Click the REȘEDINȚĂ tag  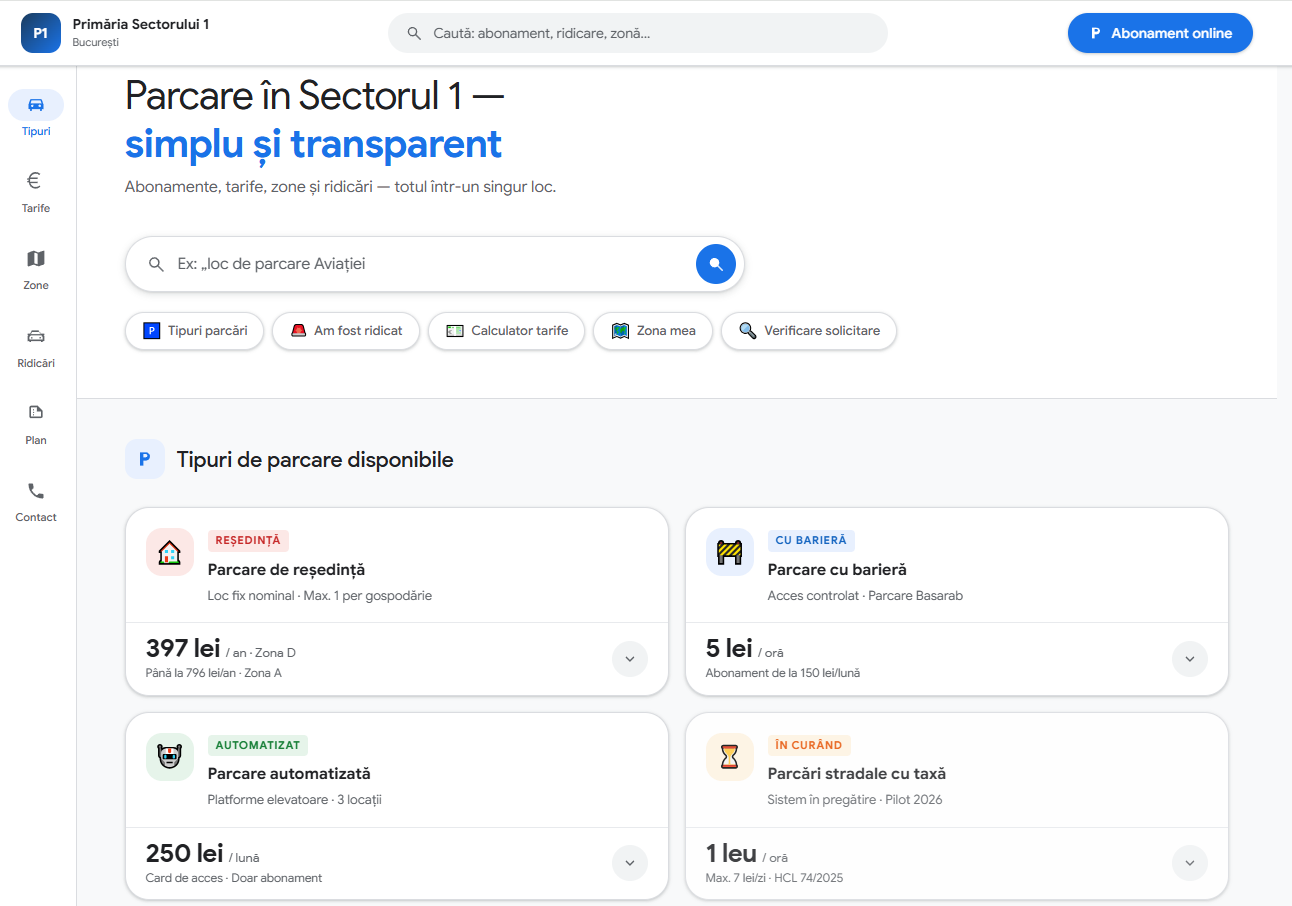(x=248, y=541)
